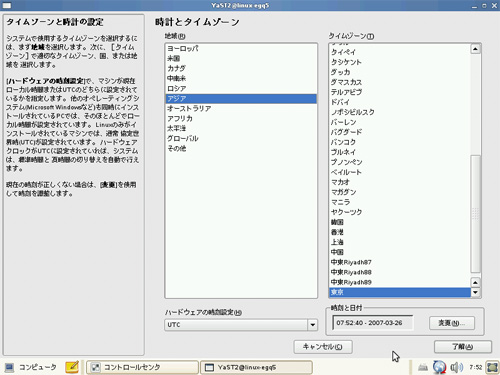The width and height of the screenshot is (500, 375).
Task: Choose カナダ in the region list
Action: pyautogui.click(x=241, y=69)
